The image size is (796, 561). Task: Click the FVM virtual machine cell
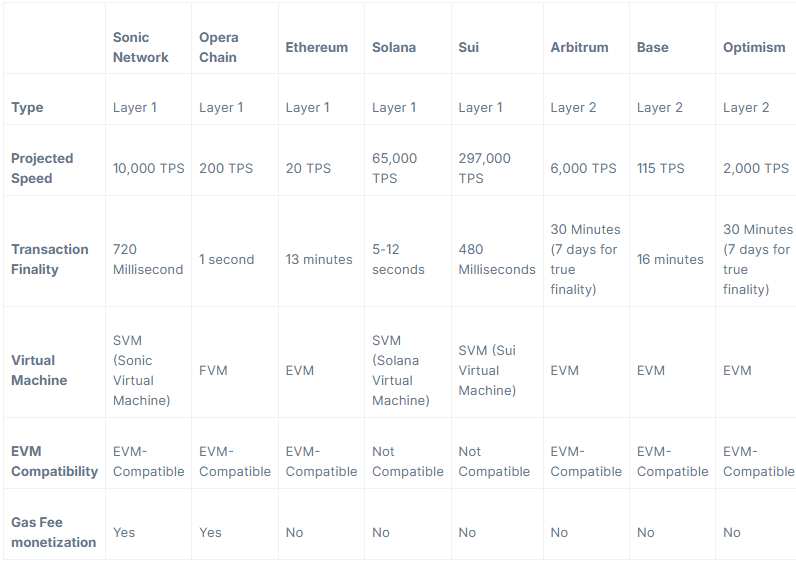coord(213,370)
